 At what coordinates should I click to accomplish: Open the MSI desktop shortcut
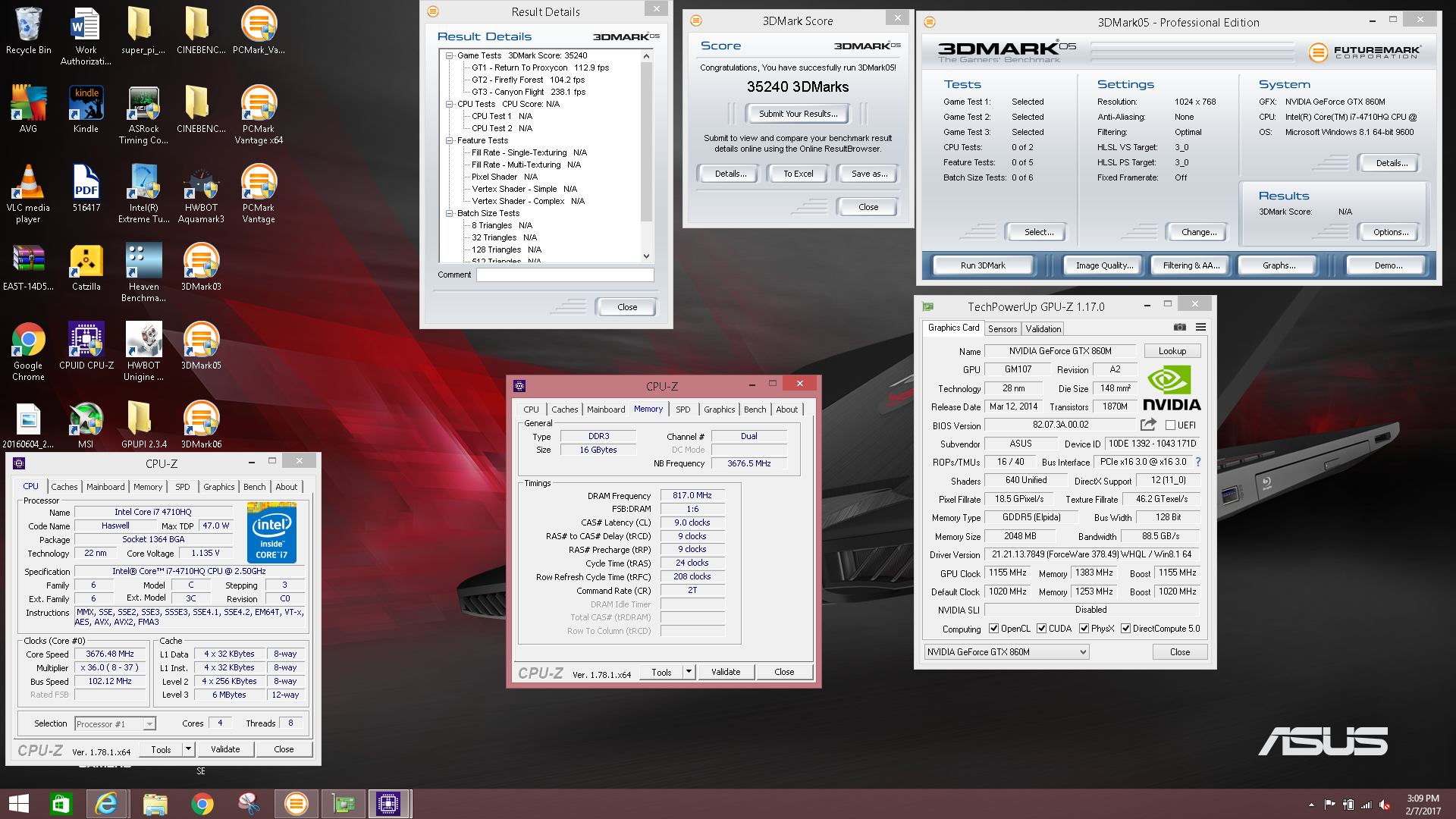86,425
